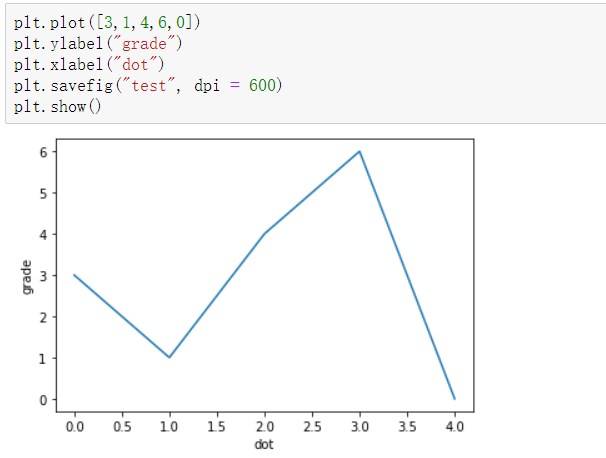The width and height of the screenshot is (606, 458).
Task: Click the grade y-axis label on the plot
Action: (x=27, y=277)
